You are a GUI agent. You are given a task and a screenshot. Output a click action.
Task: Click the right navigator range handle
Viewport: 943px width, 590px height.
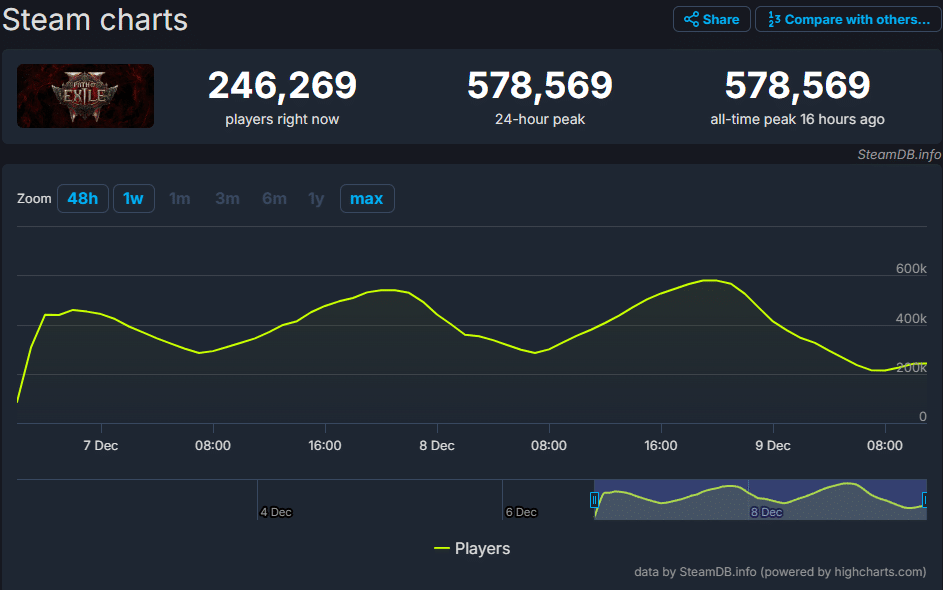click(x=925, y=500)
